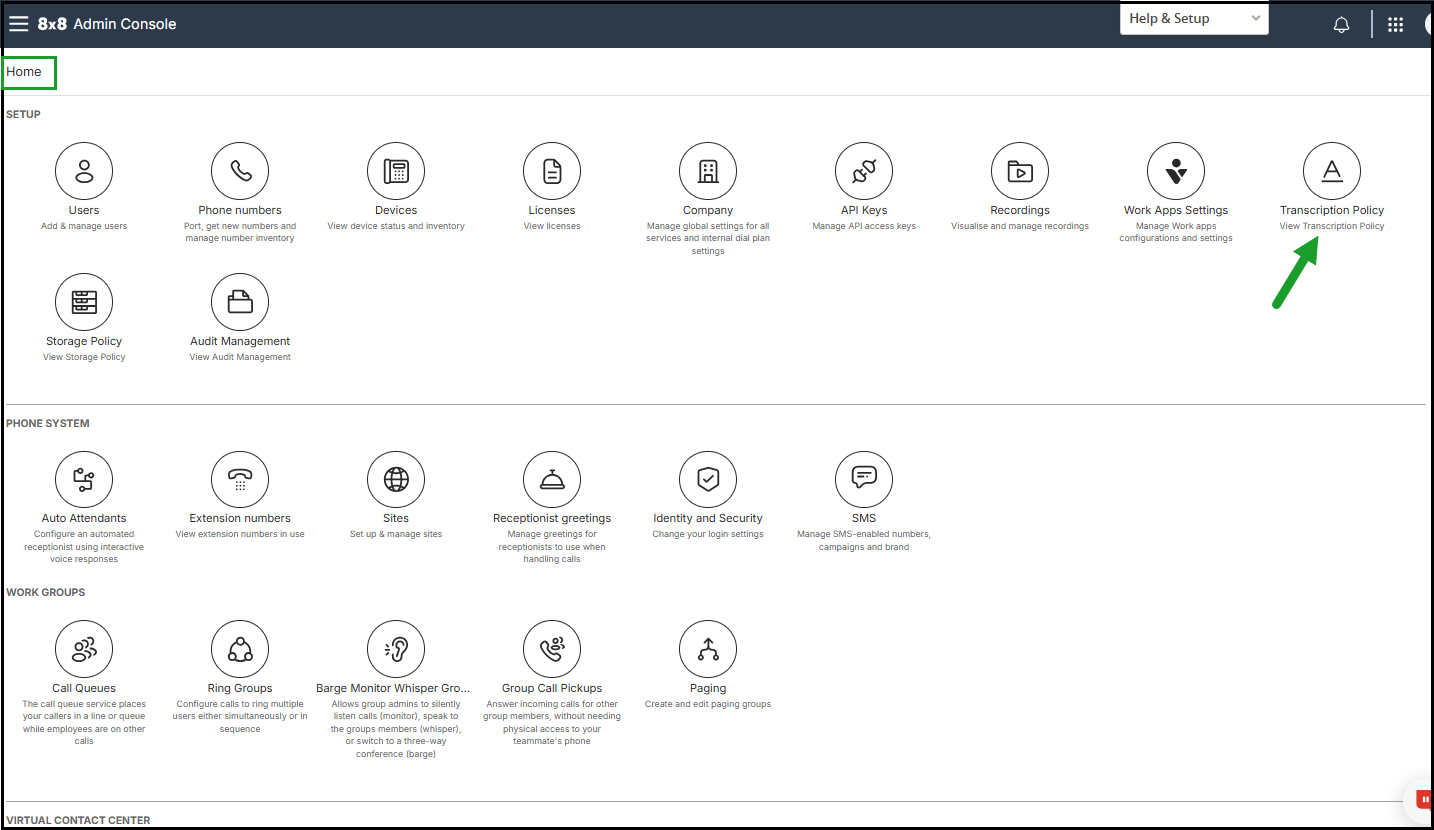
Task: Open the Audit Management icon
Action: point(240,302)
